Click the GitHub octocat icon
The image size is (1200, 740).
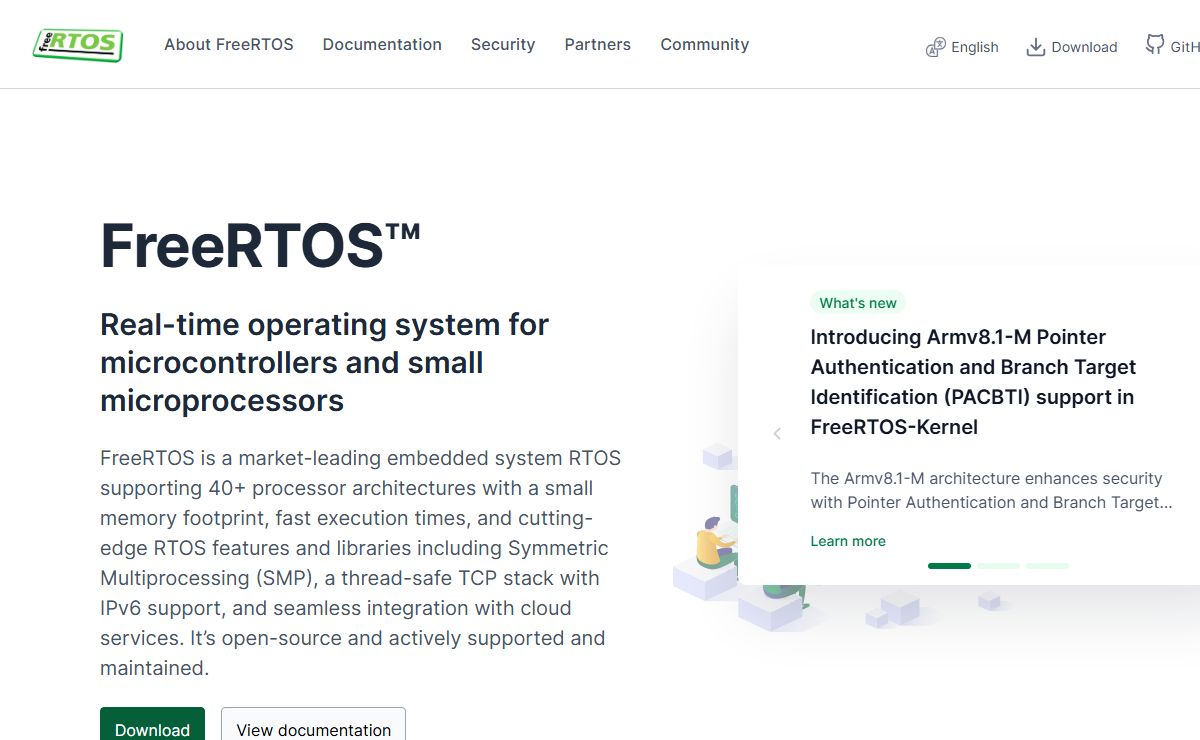coord(1155,45)
